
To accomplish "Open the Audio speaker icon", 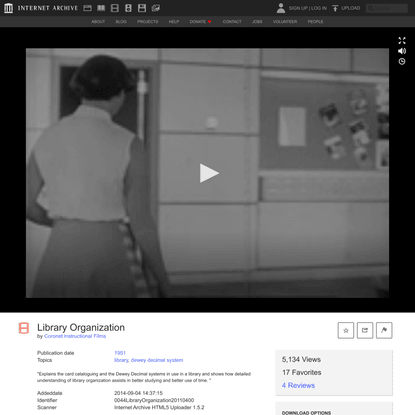I will pos(128,8).
